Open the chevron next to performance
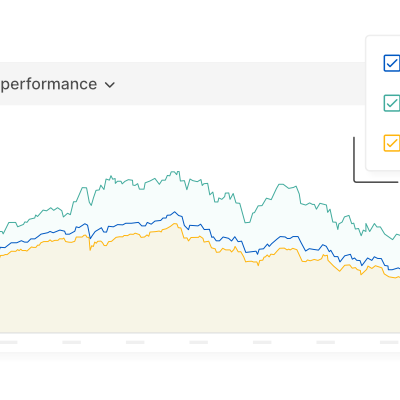Screen dimensions: 400x400 coord(110,85)
